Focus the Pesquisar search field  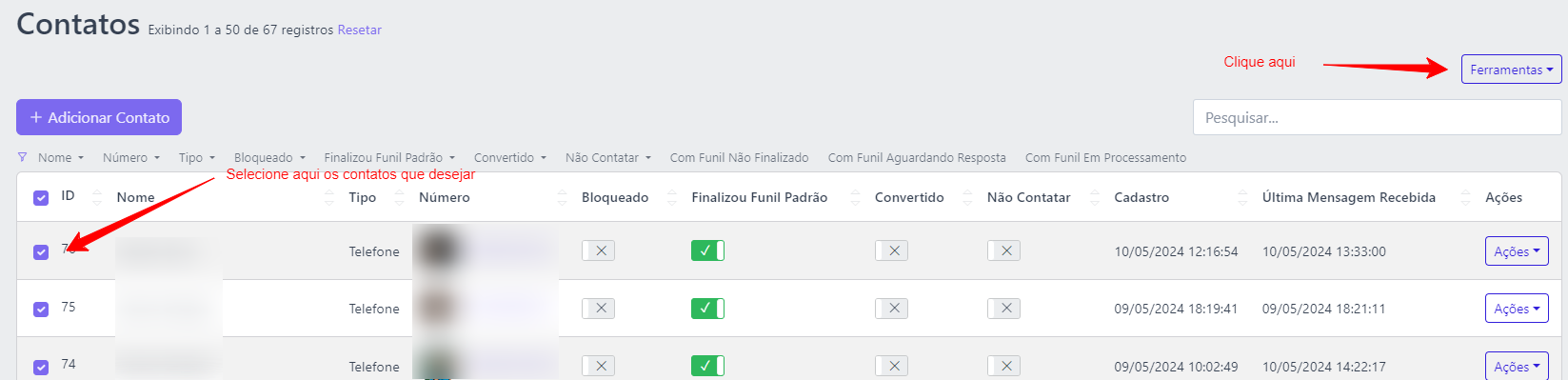(1377, 117)
